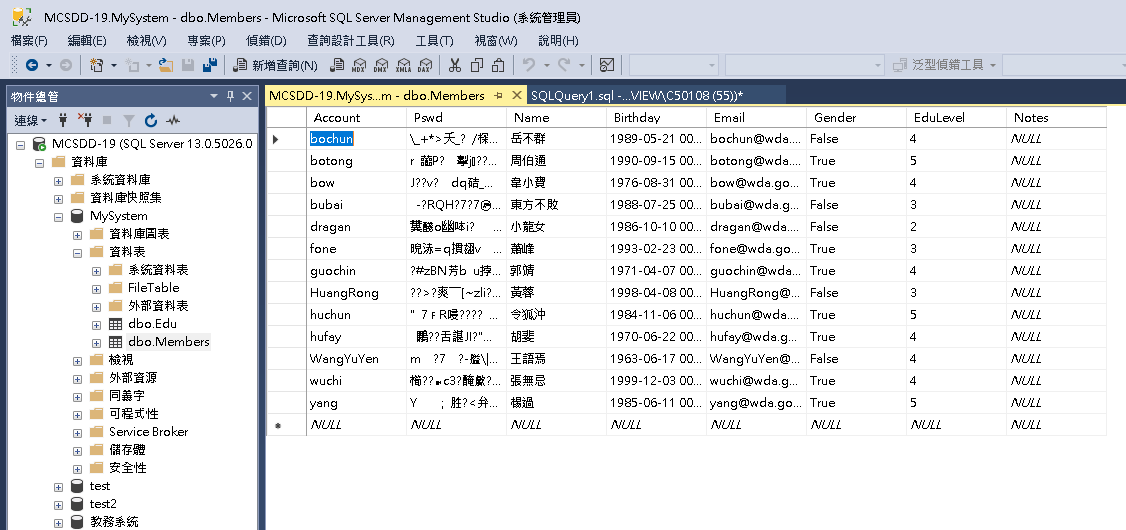Close the dbo.Members tab

pyautogui.click(x=516, y=95)
